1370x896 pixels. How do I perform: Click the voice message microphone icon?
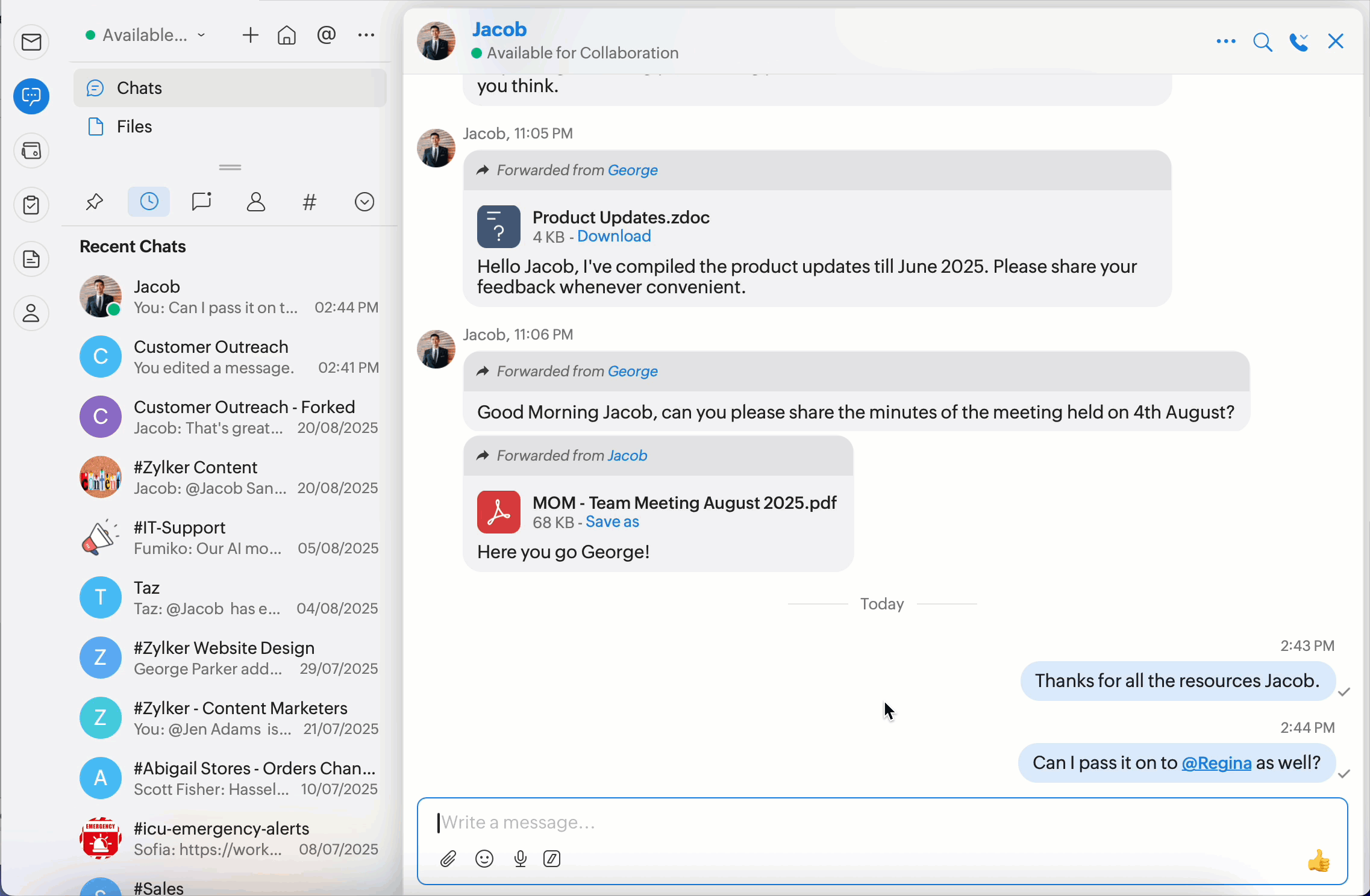click(521, 859)
